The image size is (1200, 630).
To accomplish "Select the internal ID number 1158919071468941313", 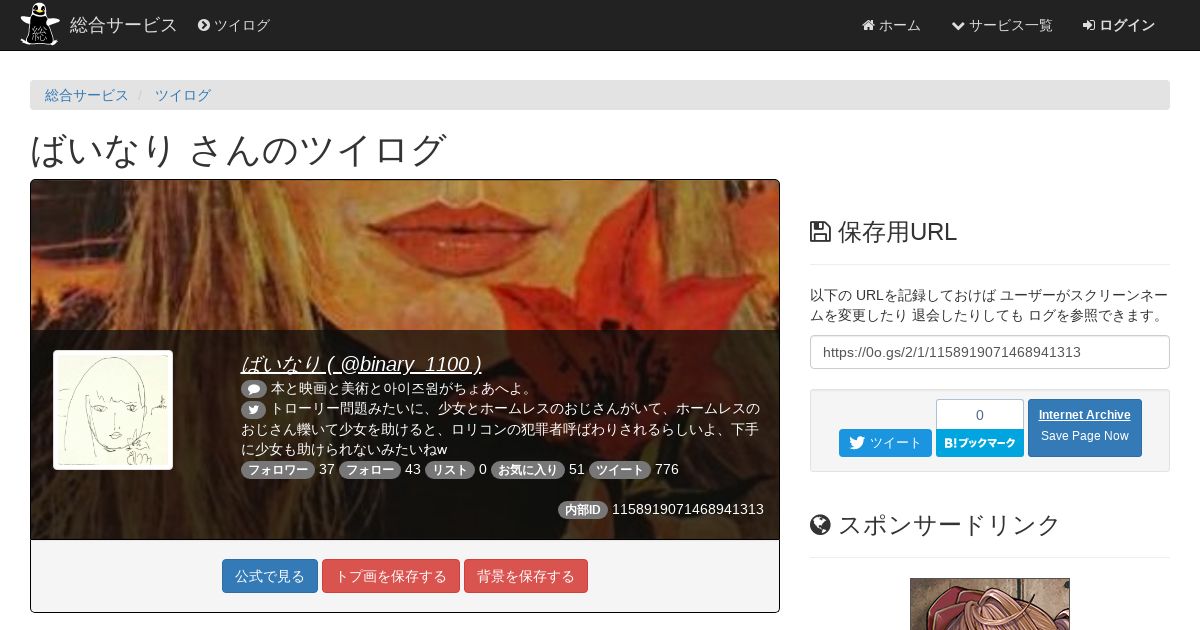I will pyautogui.click(x=688, y=510).
